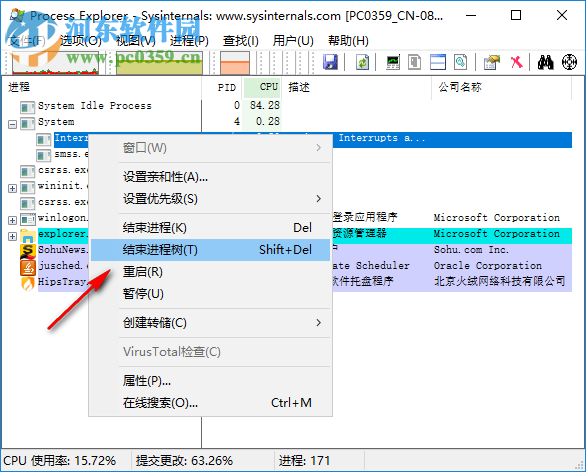This screenshot has width=586, height=472.
Task: Sort by the 进程 column header
Action: 102,87
